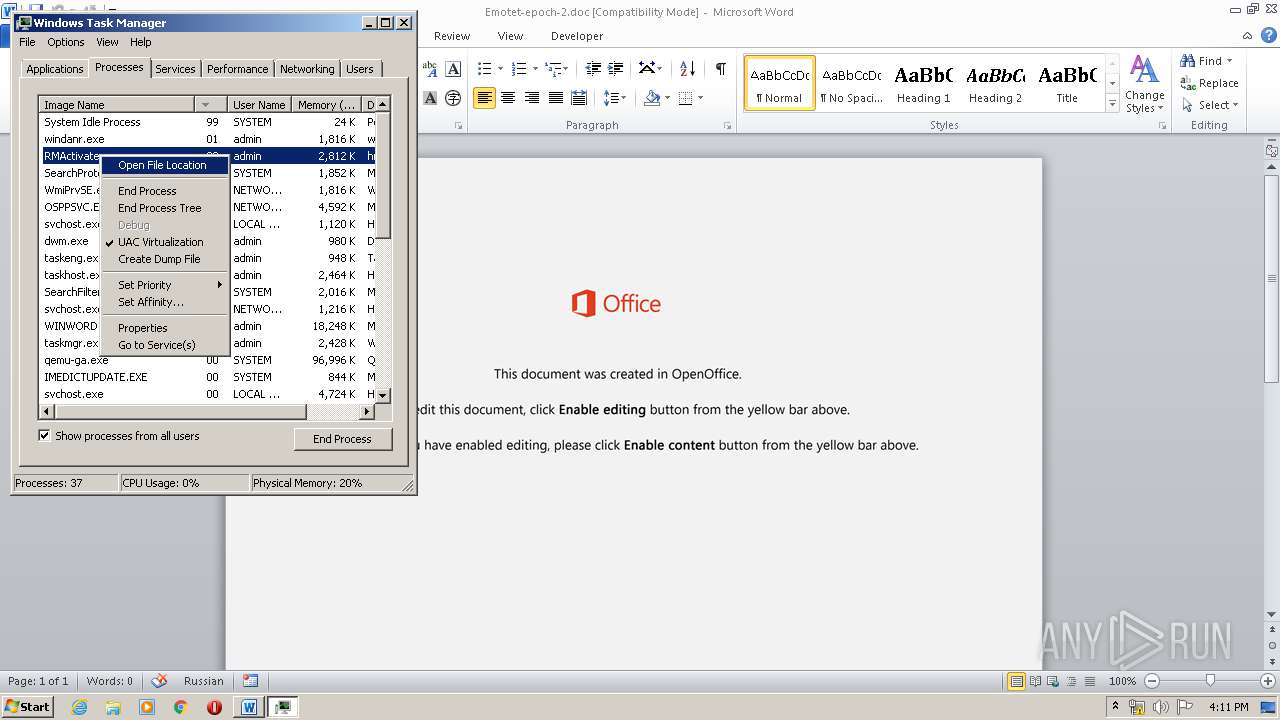Viewport: 1280px width, 720px height.
Task: Expand the Styles gallery More arrow
Action: tap(1112, 103)
